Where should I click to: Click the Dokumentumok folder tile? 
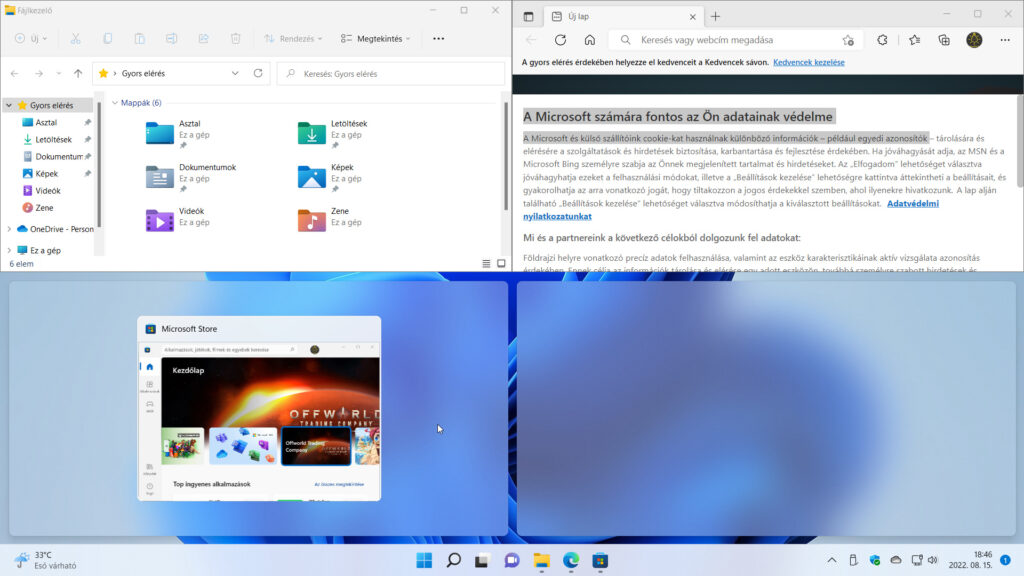tap(191, 178)
